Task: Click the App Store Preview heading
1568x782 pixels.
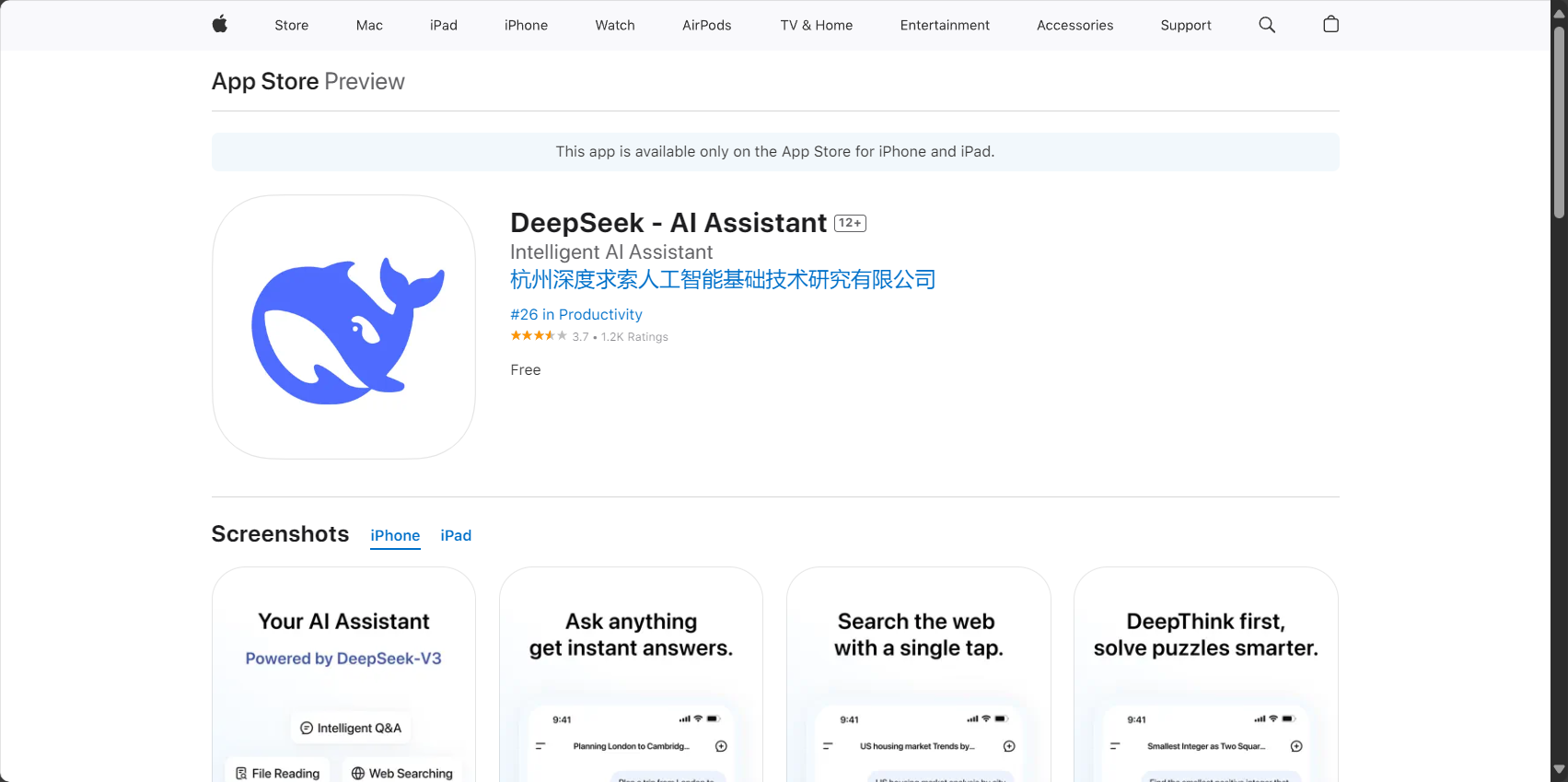Action: click(x=308, y=81)
